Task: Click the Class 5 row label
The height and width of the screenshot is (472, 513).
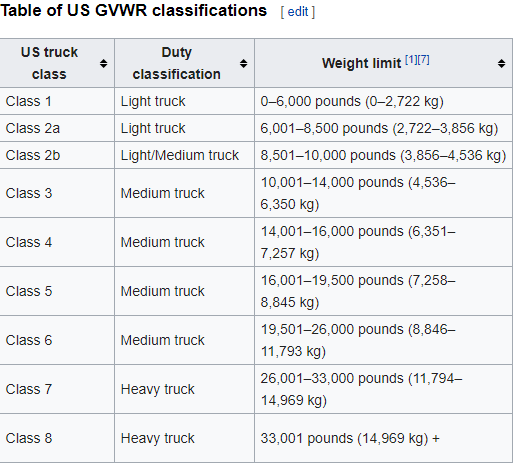Action: coord(29,291)
